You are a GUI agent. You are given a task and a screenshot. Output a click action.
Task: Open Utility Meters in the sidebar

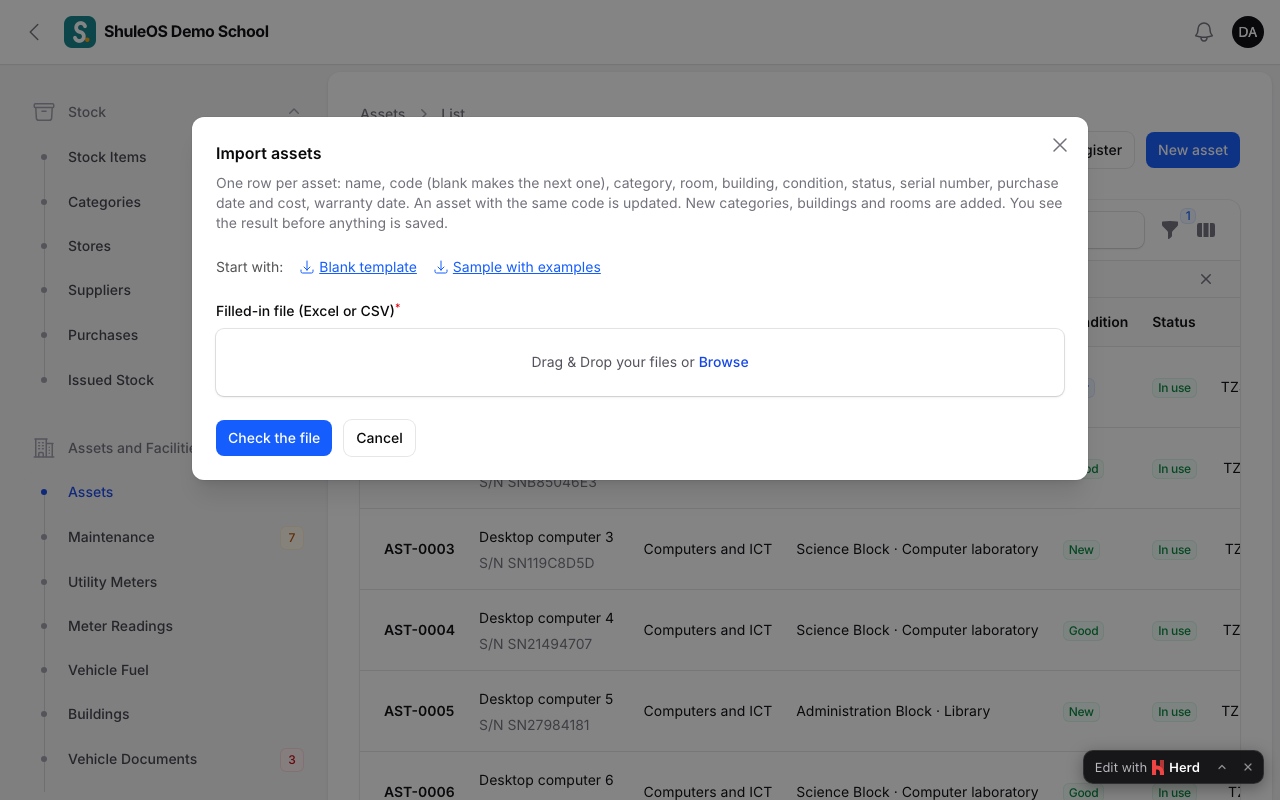(112, 582)
